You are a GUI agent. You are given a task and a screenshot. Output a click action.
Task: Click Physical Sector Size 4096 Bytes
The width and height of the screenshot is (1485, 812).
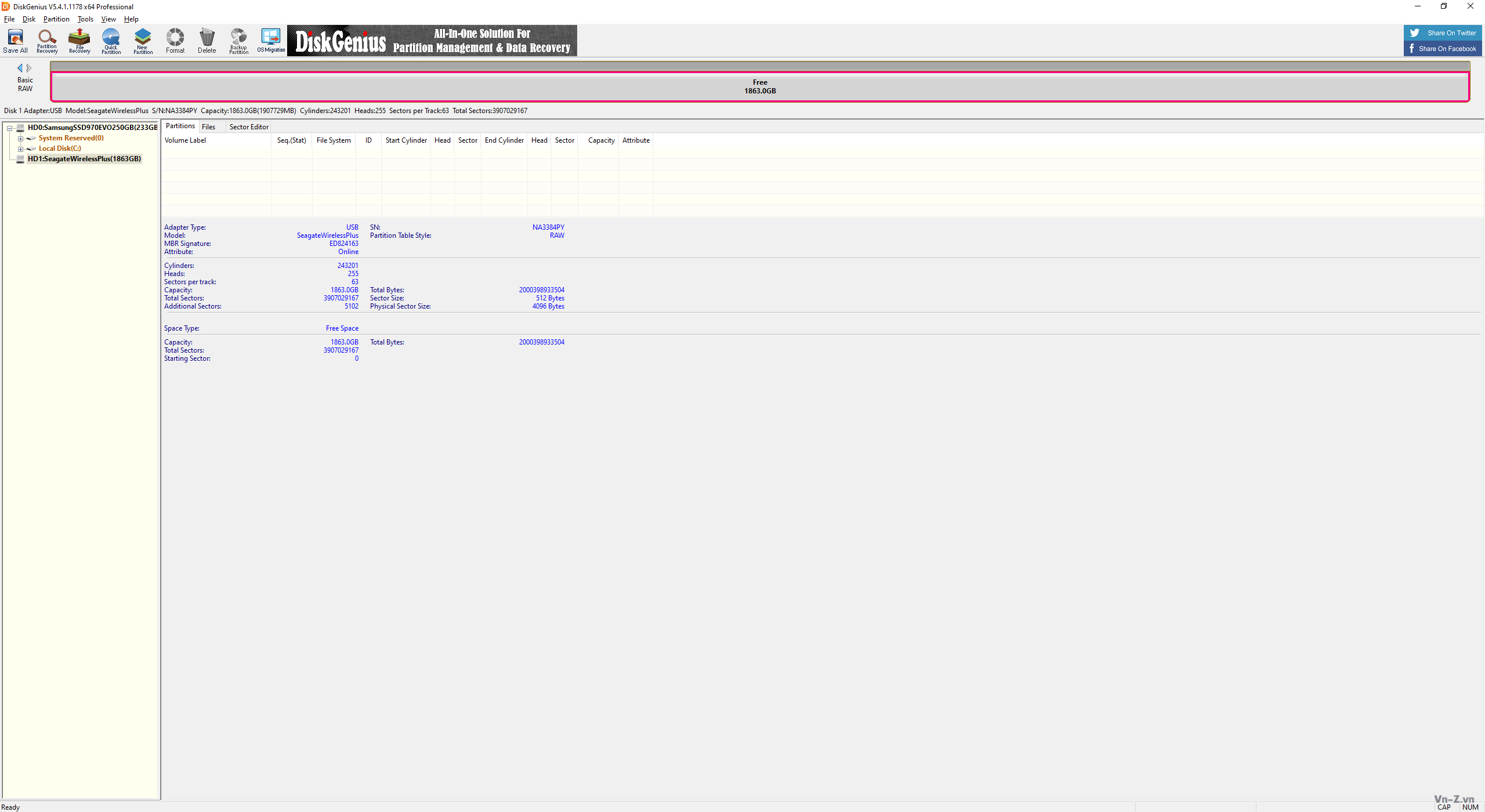click(x=548, y=306)
